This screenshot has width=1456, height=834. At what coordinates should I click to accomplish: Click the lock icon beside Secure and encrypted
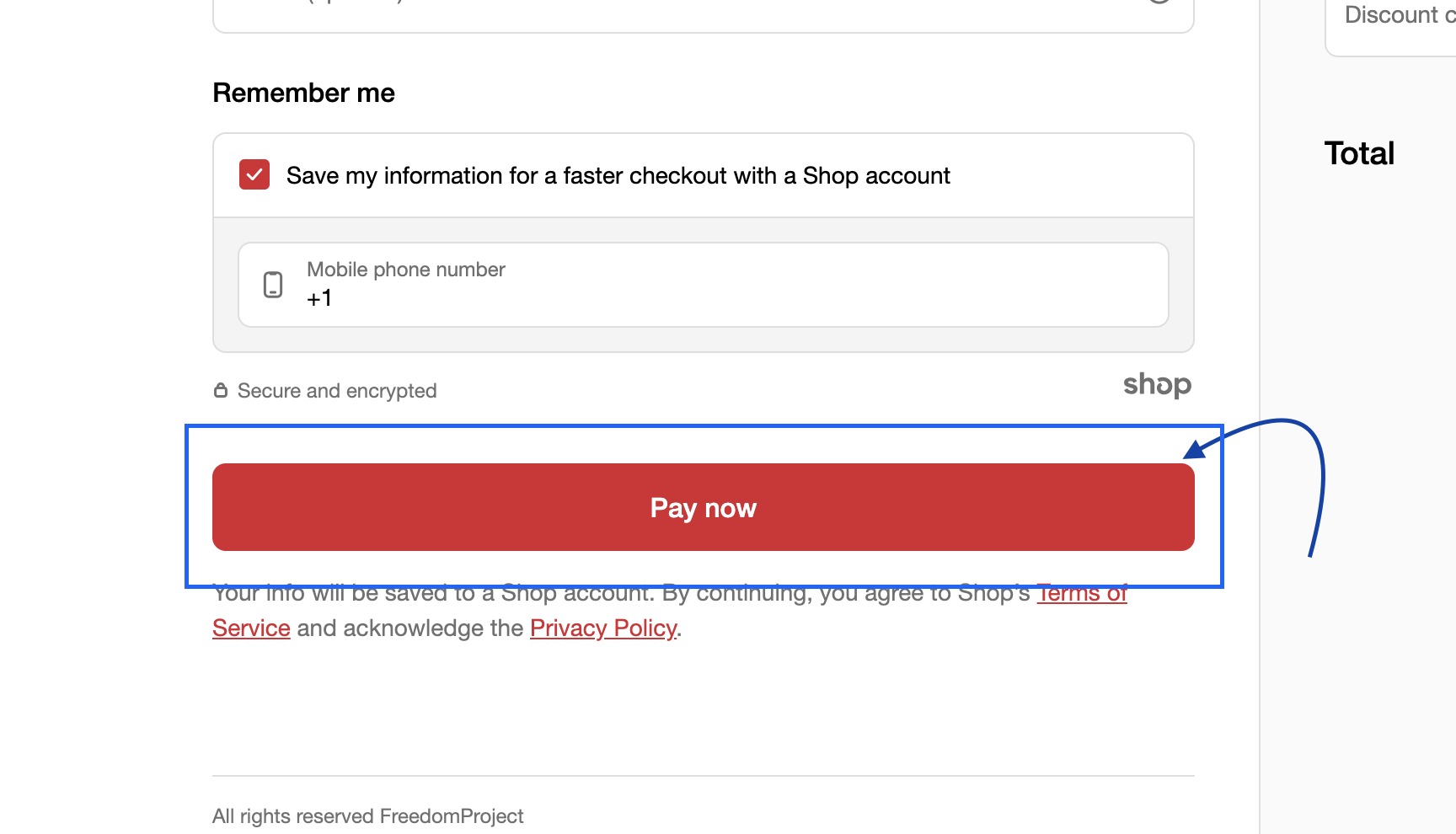pyautogui.click(x=221, y=390)
